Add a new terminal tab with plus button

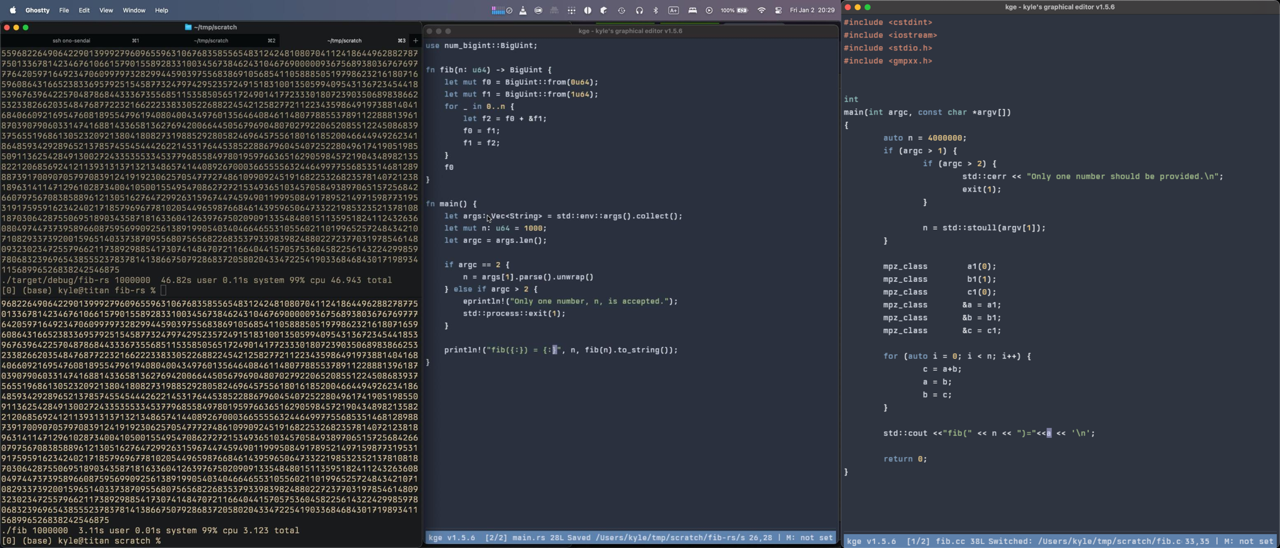pyautogui.click(x=415, y=41)
